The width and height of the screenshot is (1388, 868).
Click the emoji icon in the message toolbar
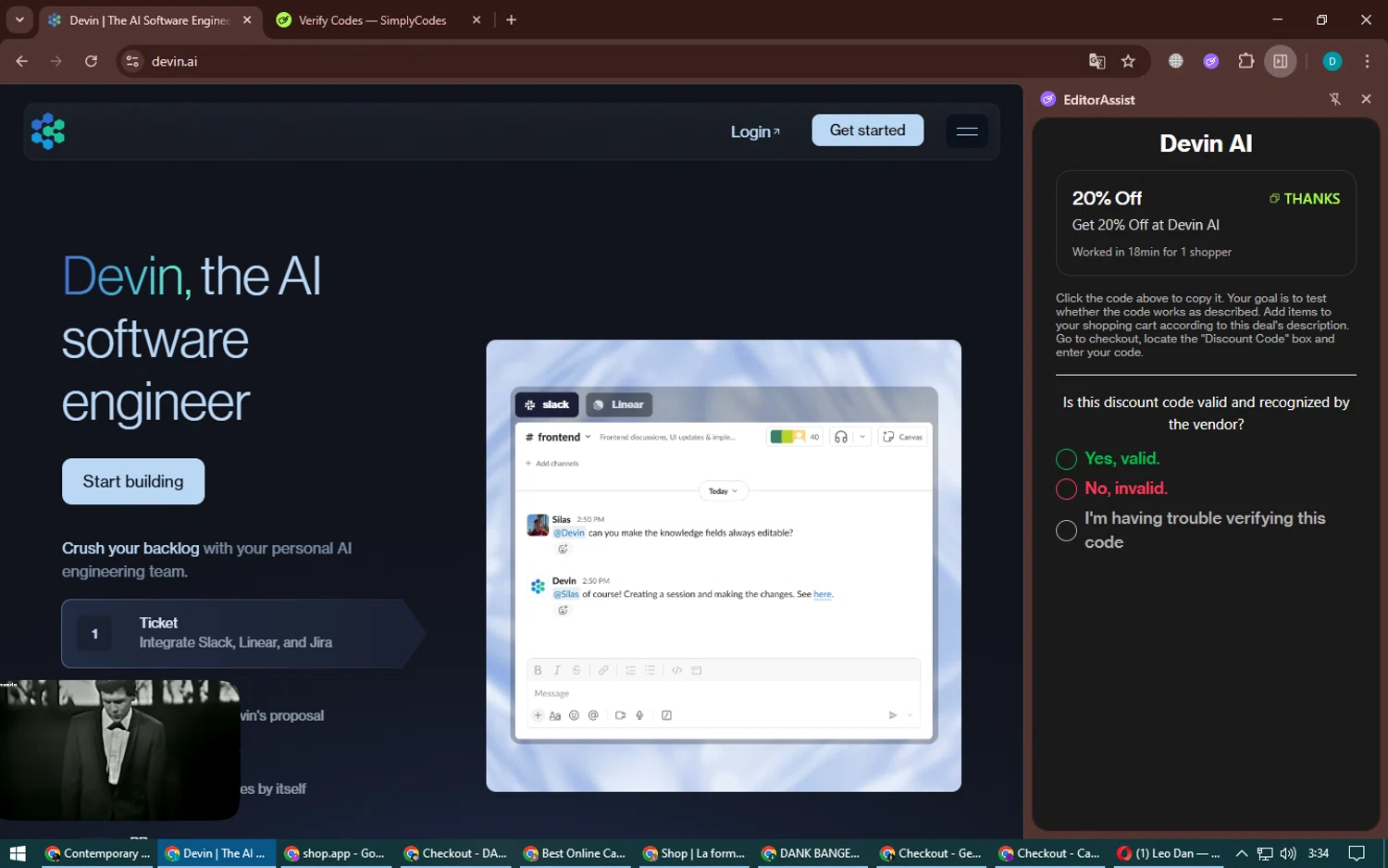[574, 715]
